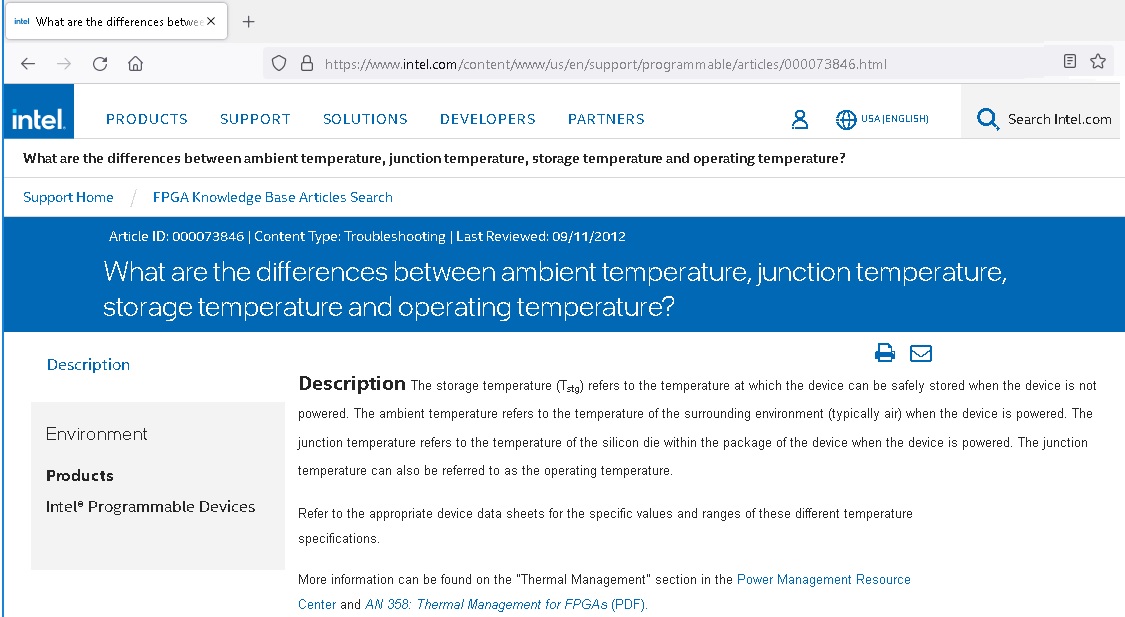
Task: Open Power Management Resource Center link
Action: 604,591
